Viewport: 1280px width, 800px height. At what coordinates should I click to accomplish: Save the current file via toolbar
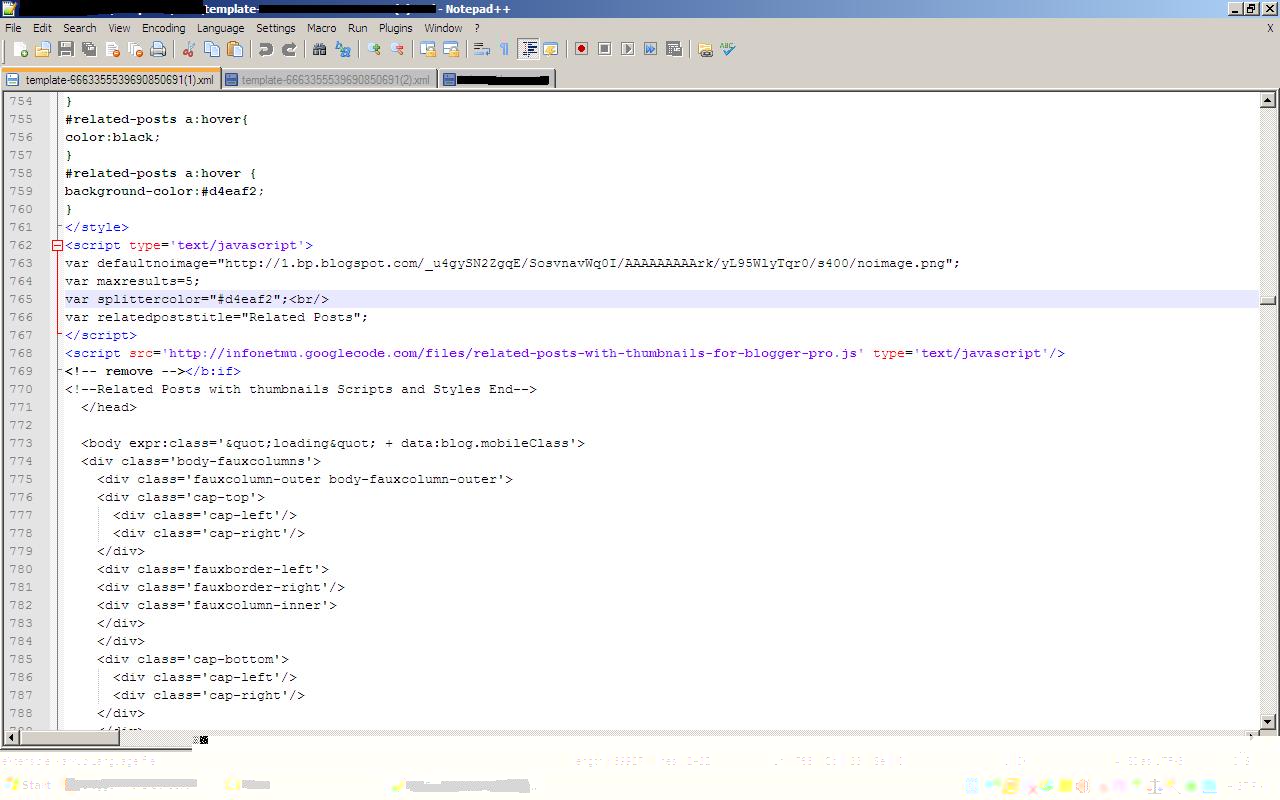(66, 49)
